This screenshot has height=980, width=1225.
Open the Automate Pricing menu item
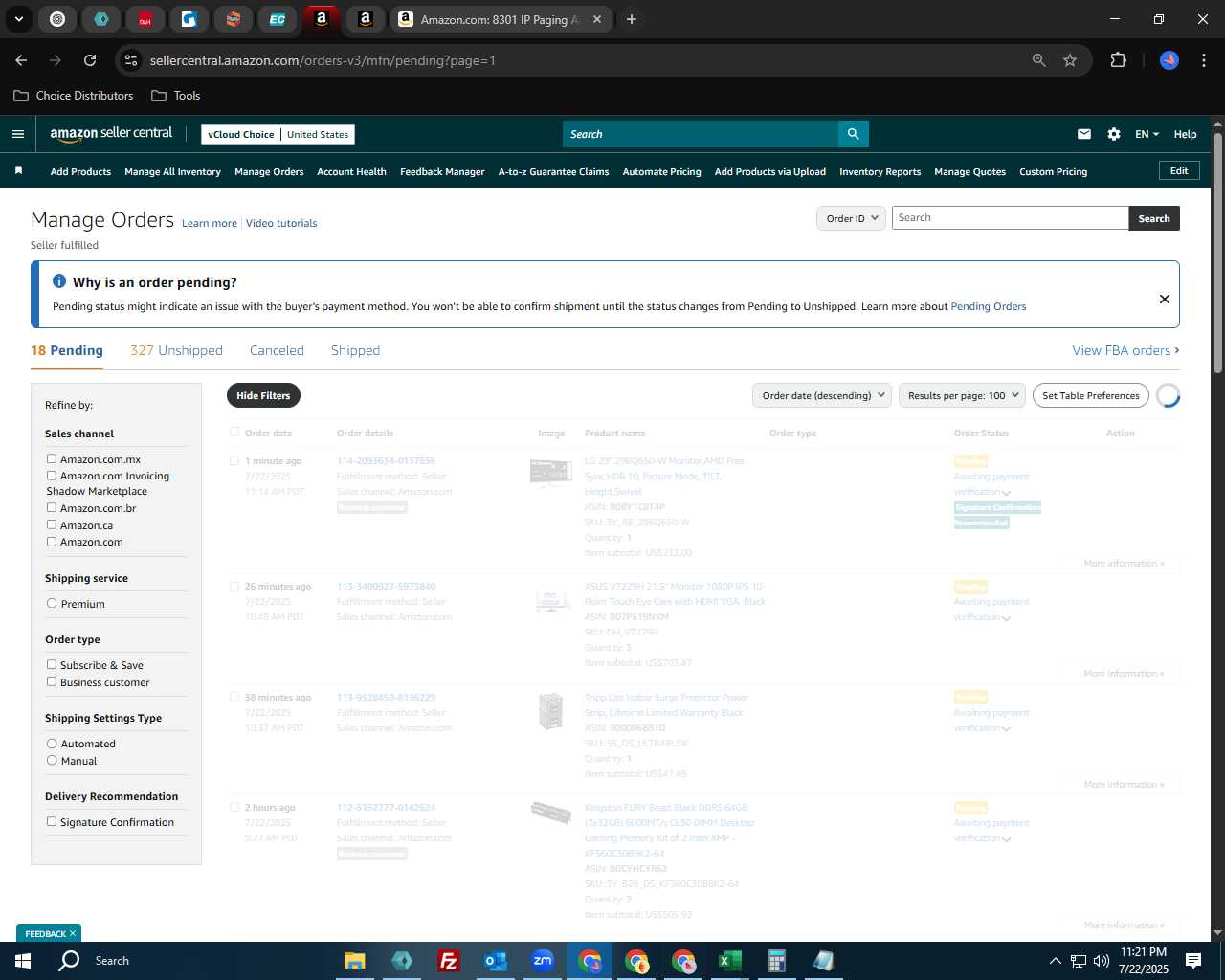(661, 172)
